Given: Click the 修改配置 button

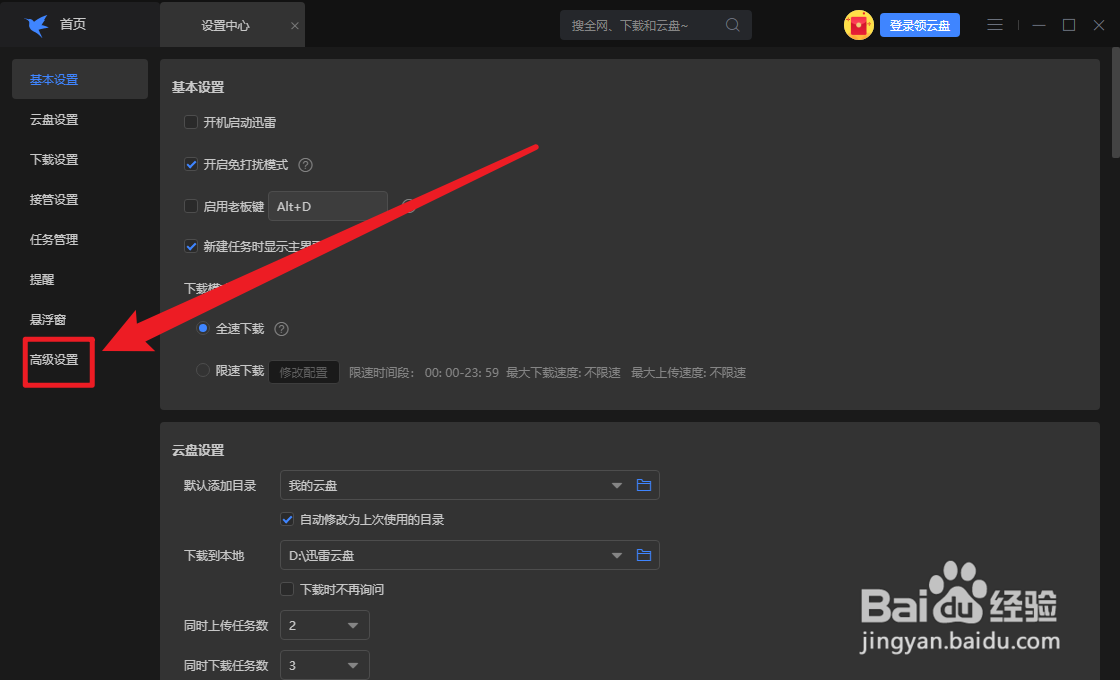Looking at the screenshot, I should [304, 371].
